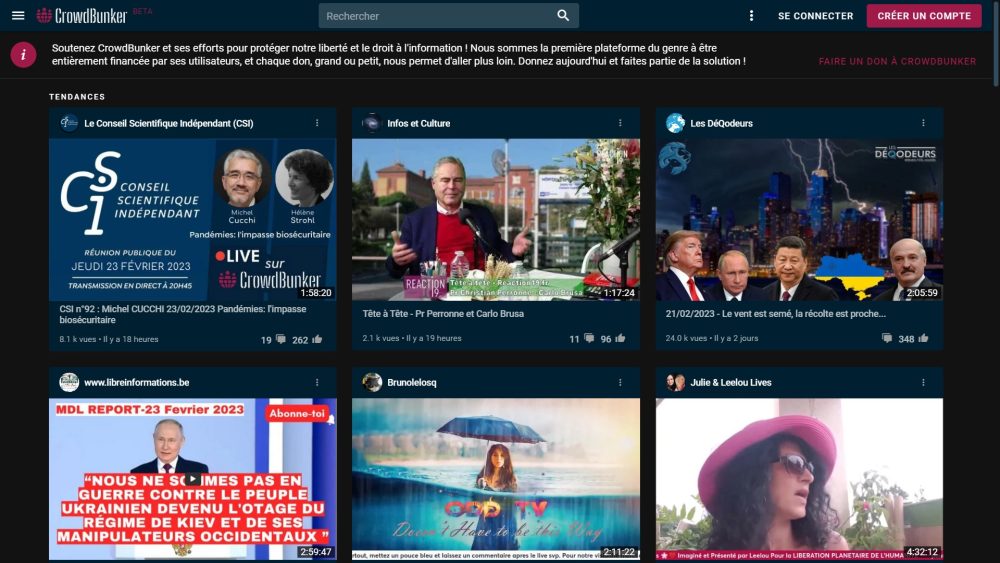
Task: Open www.libreinformations.be channel name
Action: 136,383
